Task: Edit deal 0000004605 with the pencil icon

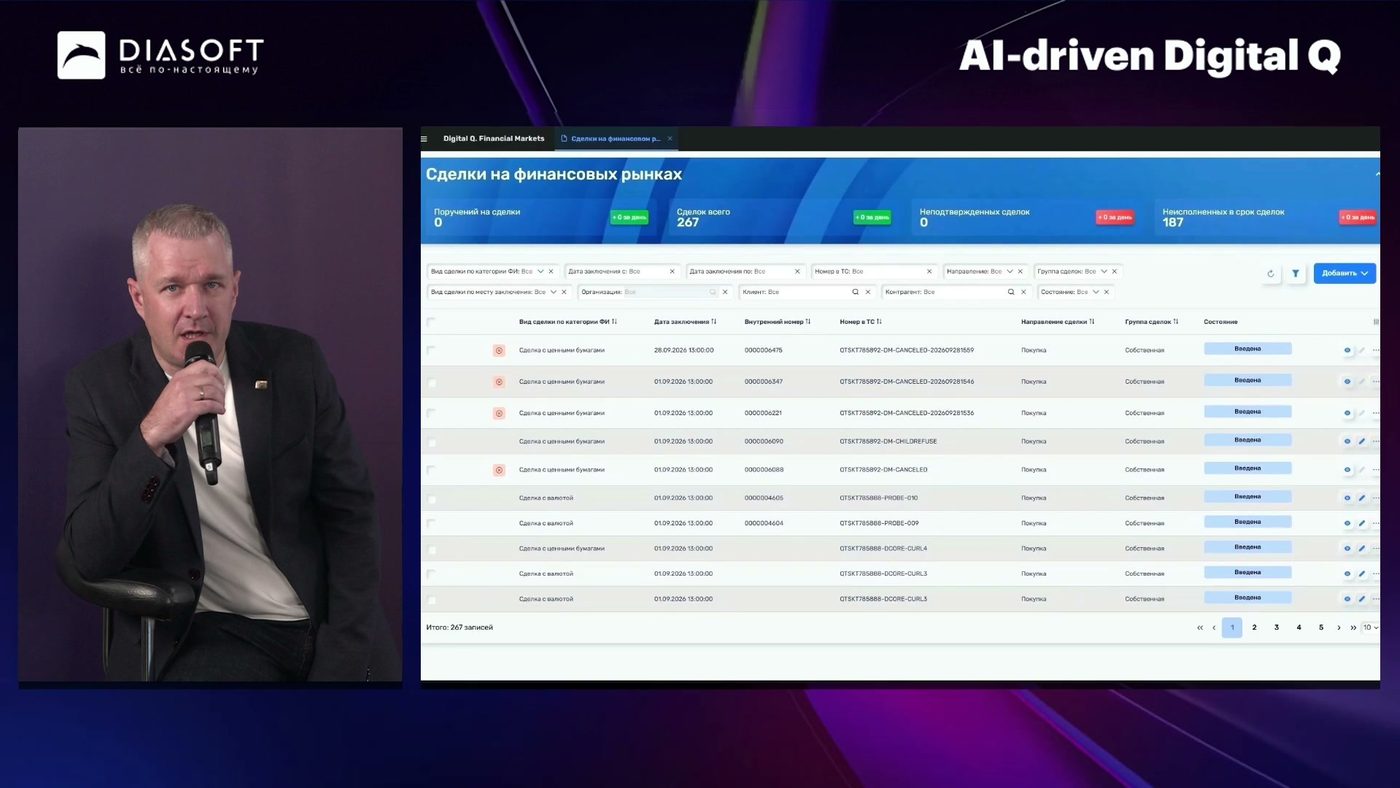Action: click(1362, 498)
